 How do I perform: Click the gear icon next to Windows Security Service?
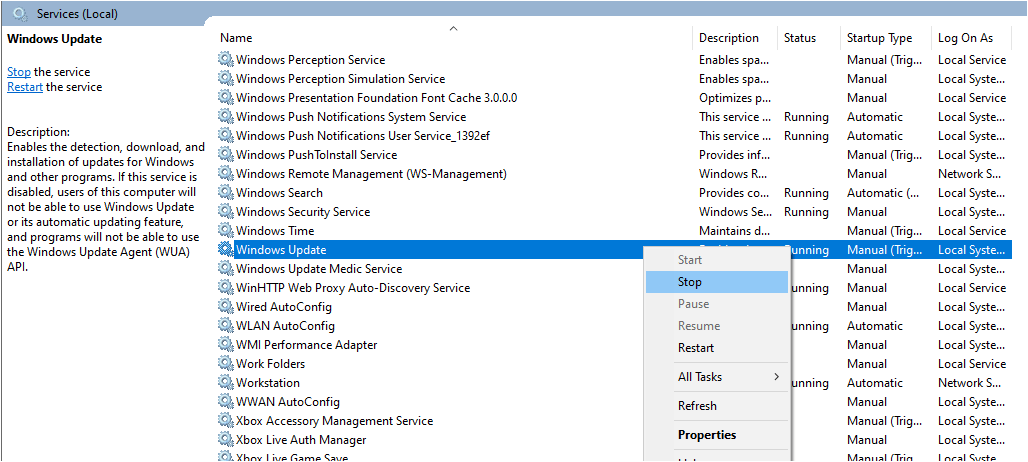point(226,212)
